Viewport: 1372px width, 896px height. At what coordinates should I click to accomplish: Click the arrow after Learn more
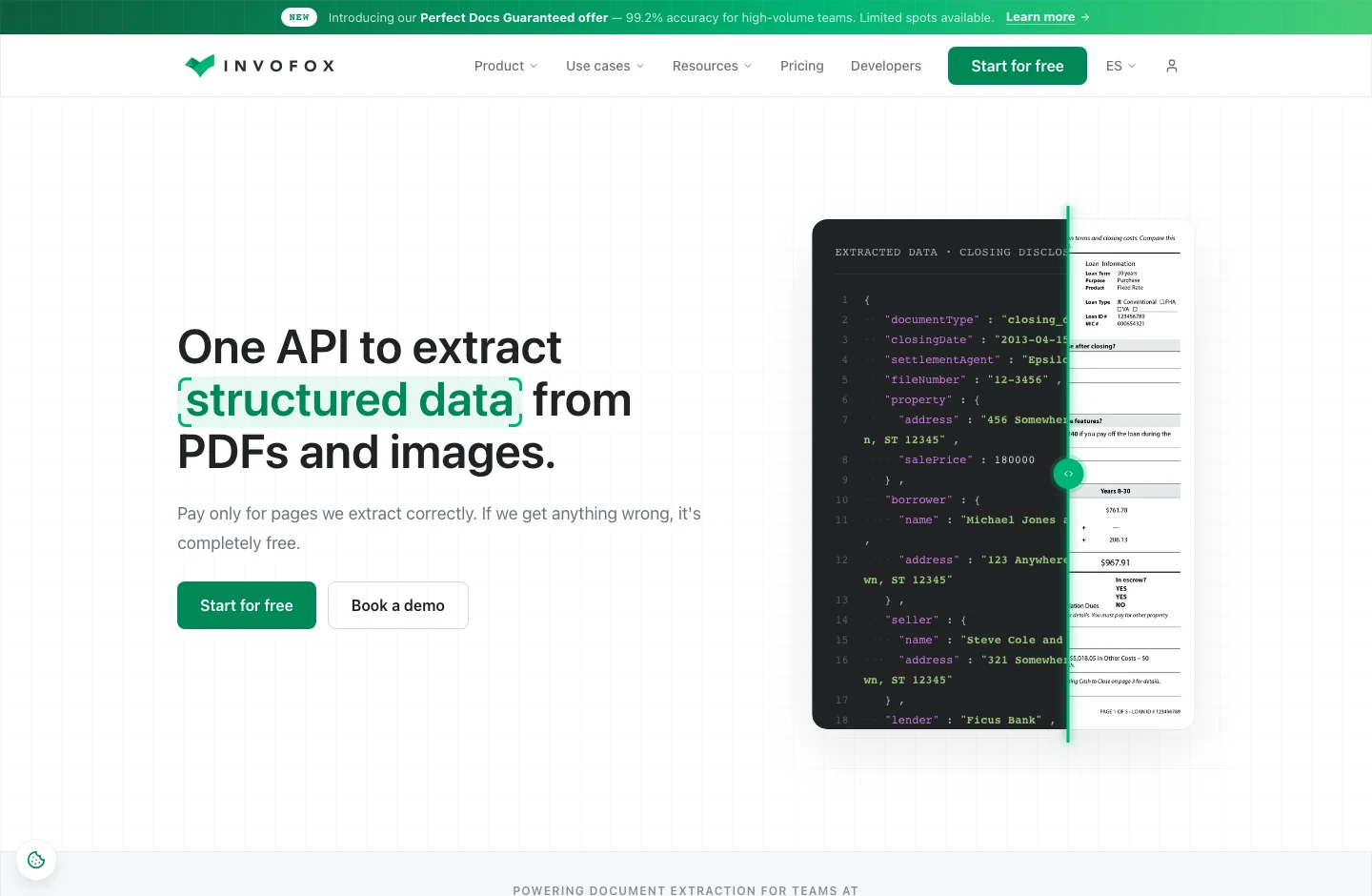(x=1085, y=17)
